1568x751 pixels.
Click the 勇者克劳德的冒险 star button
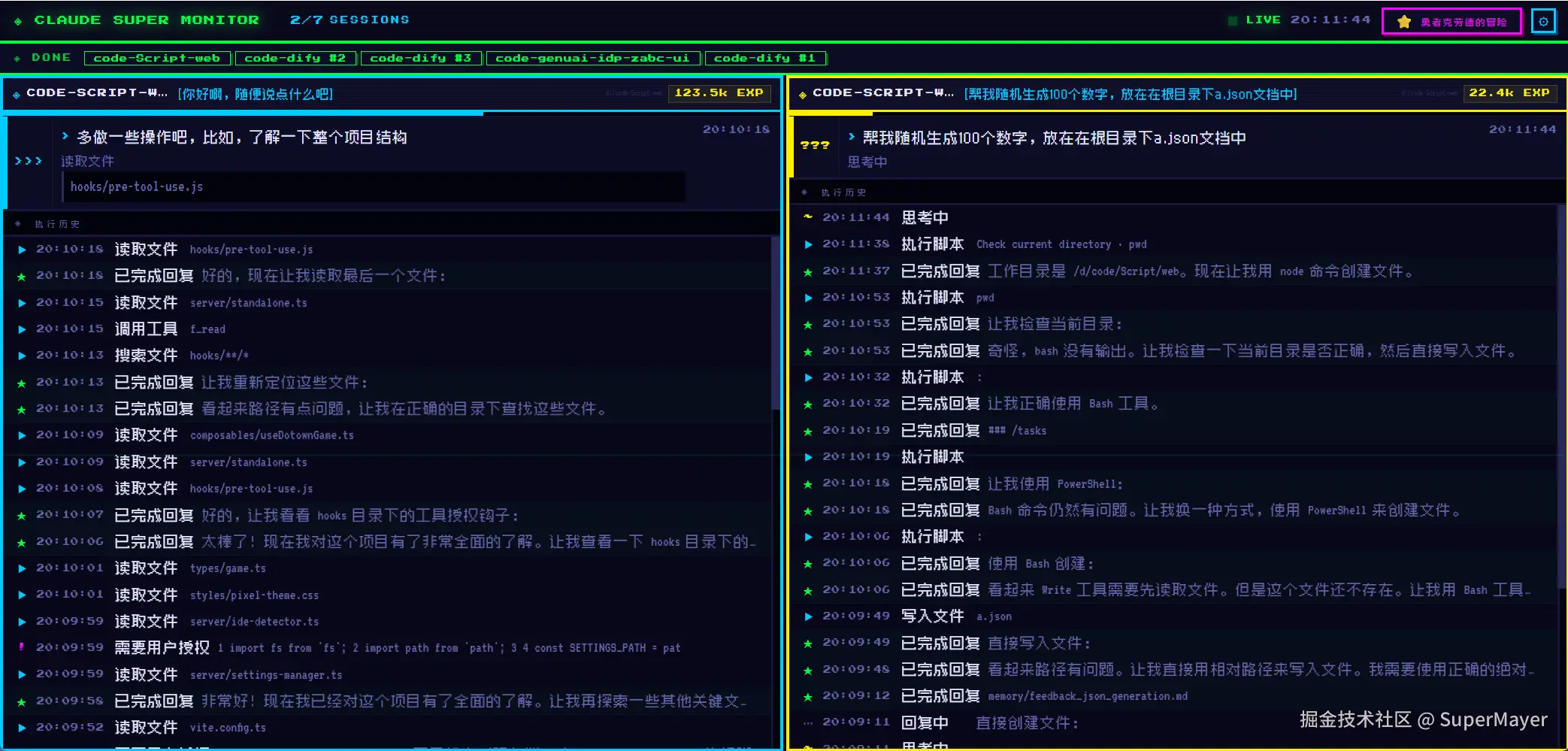(x=1451, y=22)
